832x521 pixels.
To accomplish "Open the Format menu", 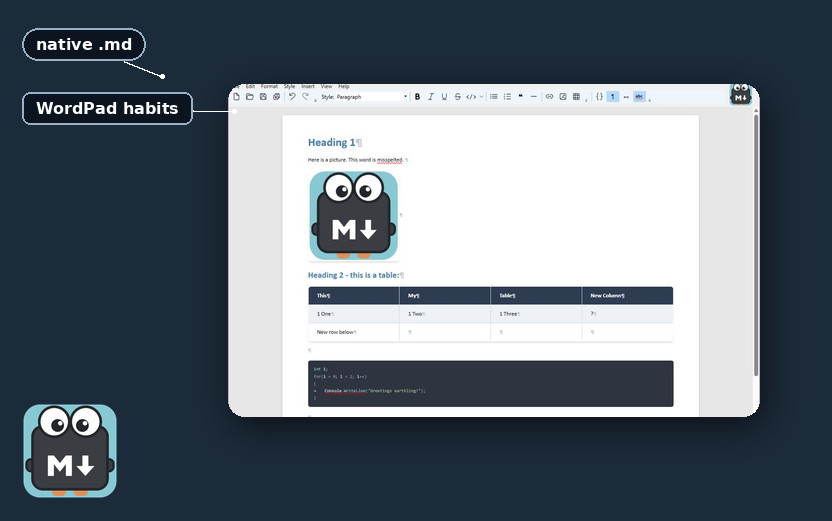I will (269, 86).
